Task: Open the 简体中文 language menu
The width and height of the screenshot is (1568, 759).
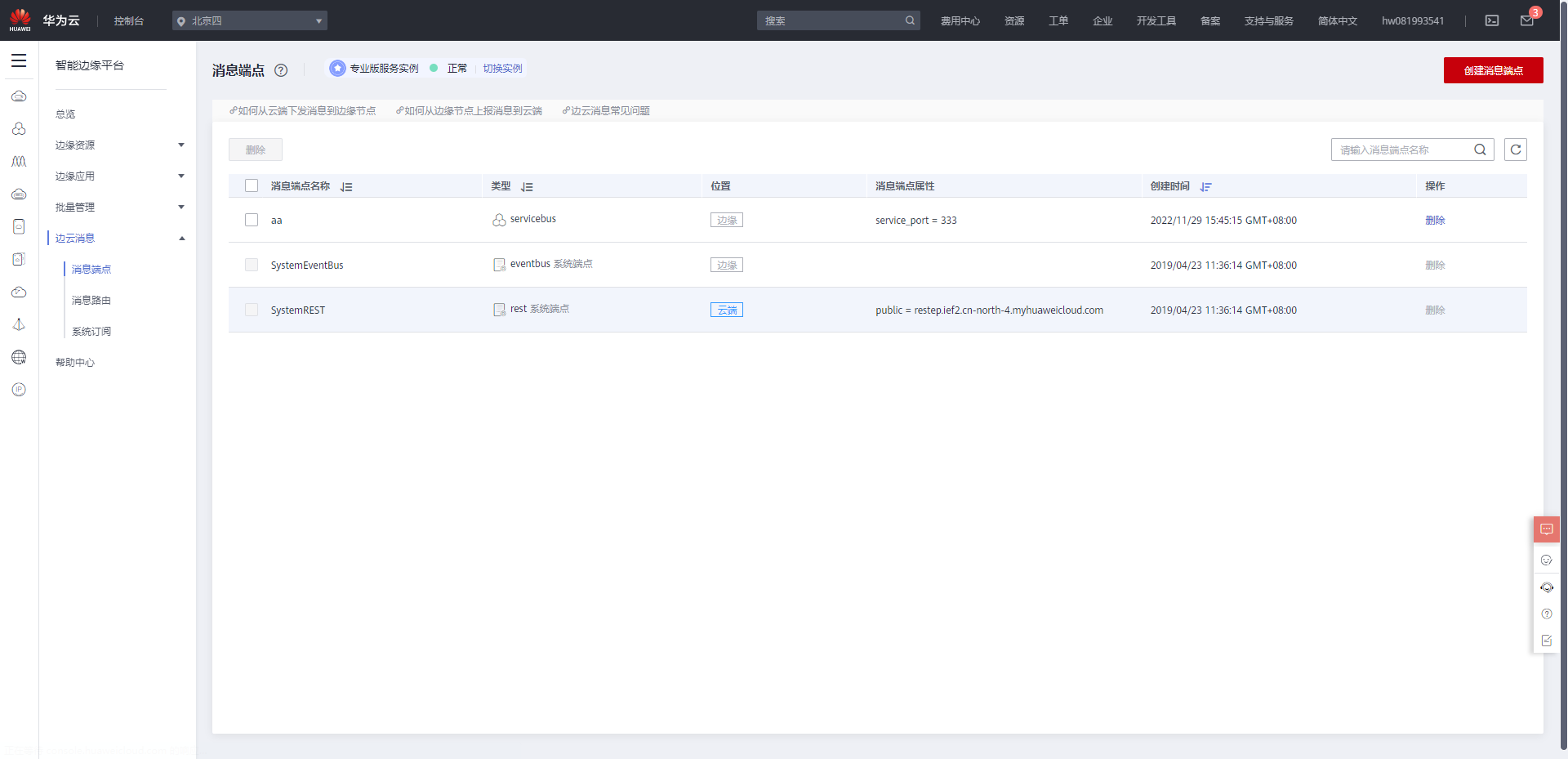Action: tap(1338, 21)
